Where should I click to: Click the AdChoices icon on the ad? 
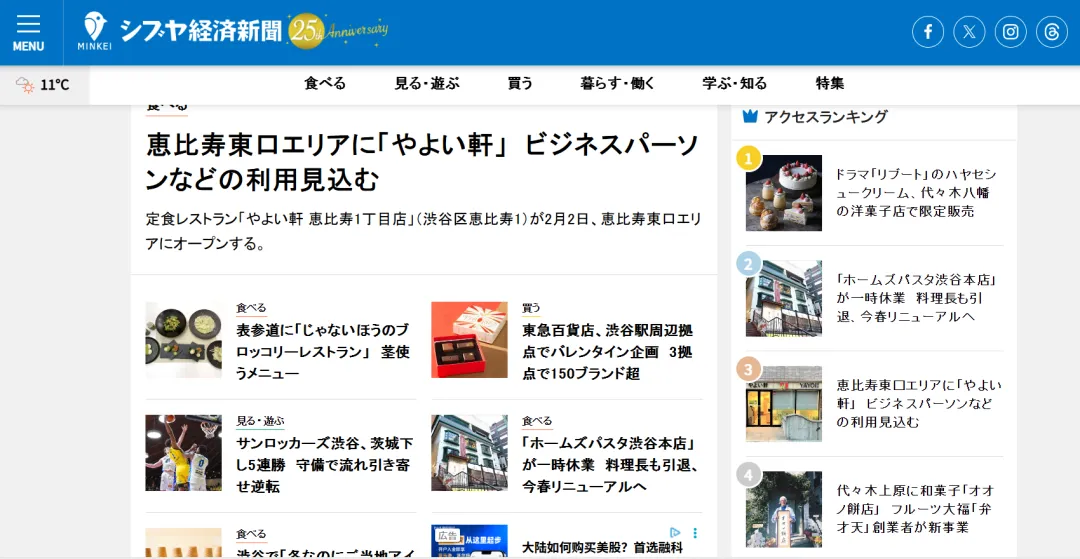coord(675,532)
